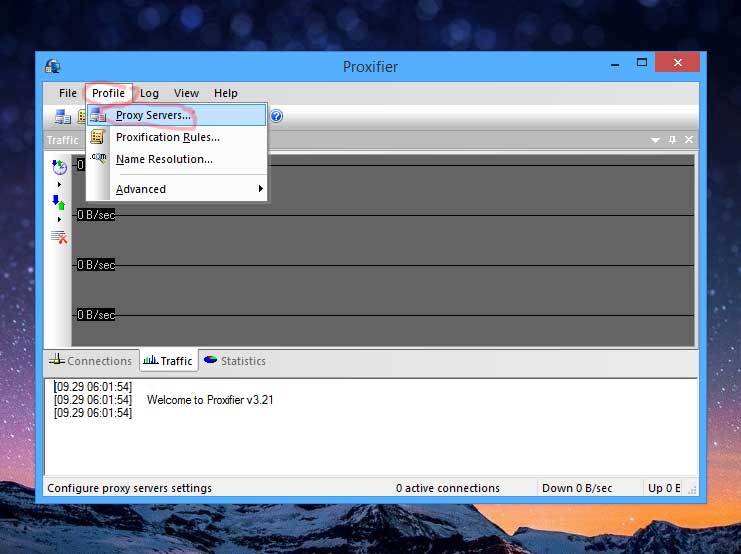Click the down/up arrows traffic direction icon
Screen dimensions: 741x554
click(59, 202)
